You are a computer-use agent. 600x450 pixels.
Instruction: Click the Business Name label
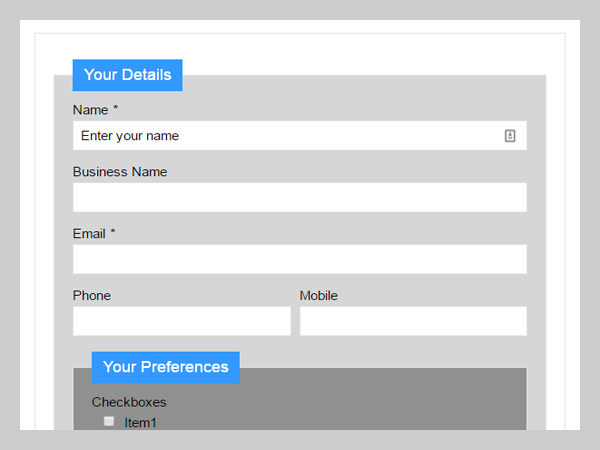[x=120, y=172]
